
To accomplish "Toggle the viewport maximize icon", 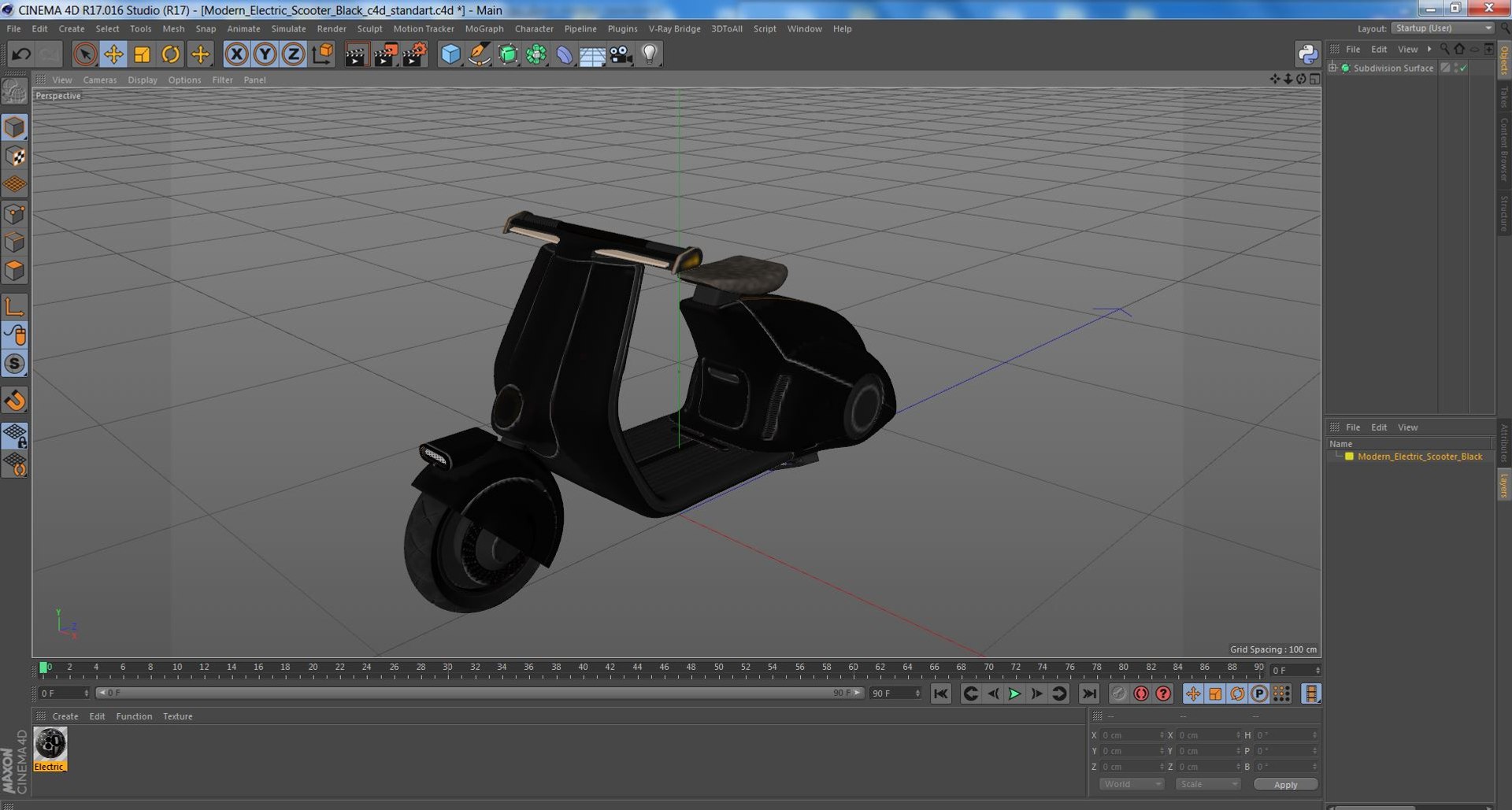I will coord(1314,79).
